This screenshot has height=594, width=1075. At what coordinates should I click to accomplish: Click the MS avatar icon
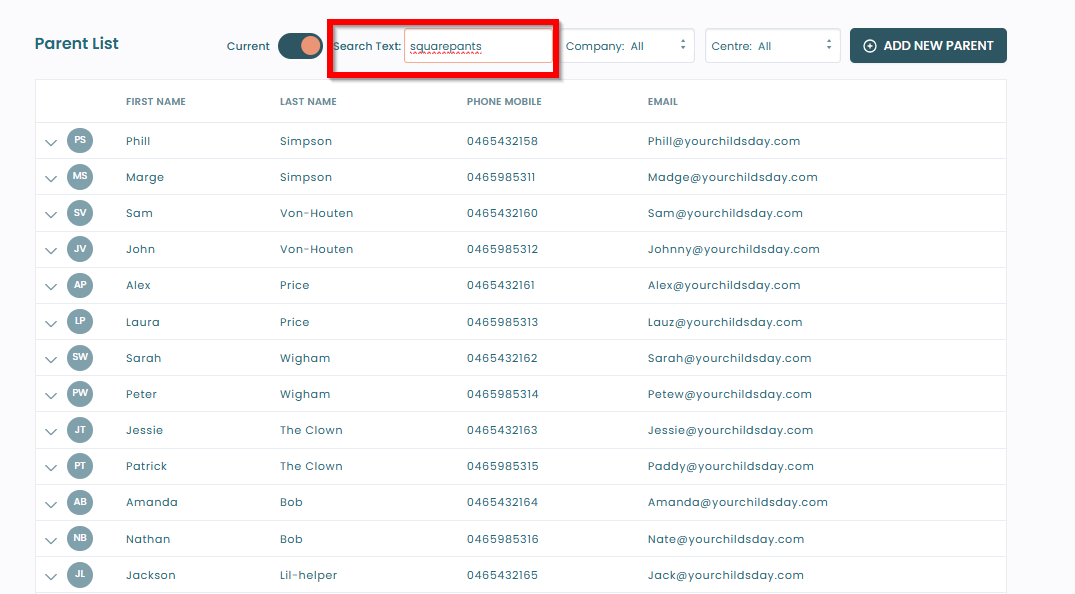[80, 176]
